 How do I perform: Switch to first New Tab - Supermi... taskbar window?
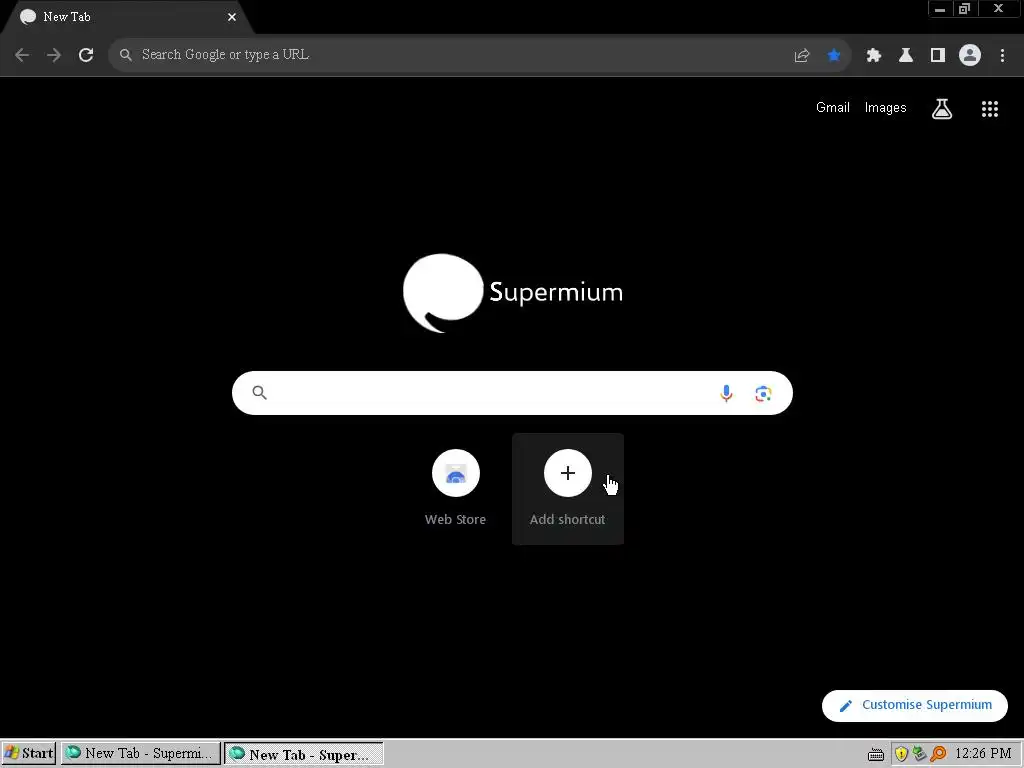[140, 754]
